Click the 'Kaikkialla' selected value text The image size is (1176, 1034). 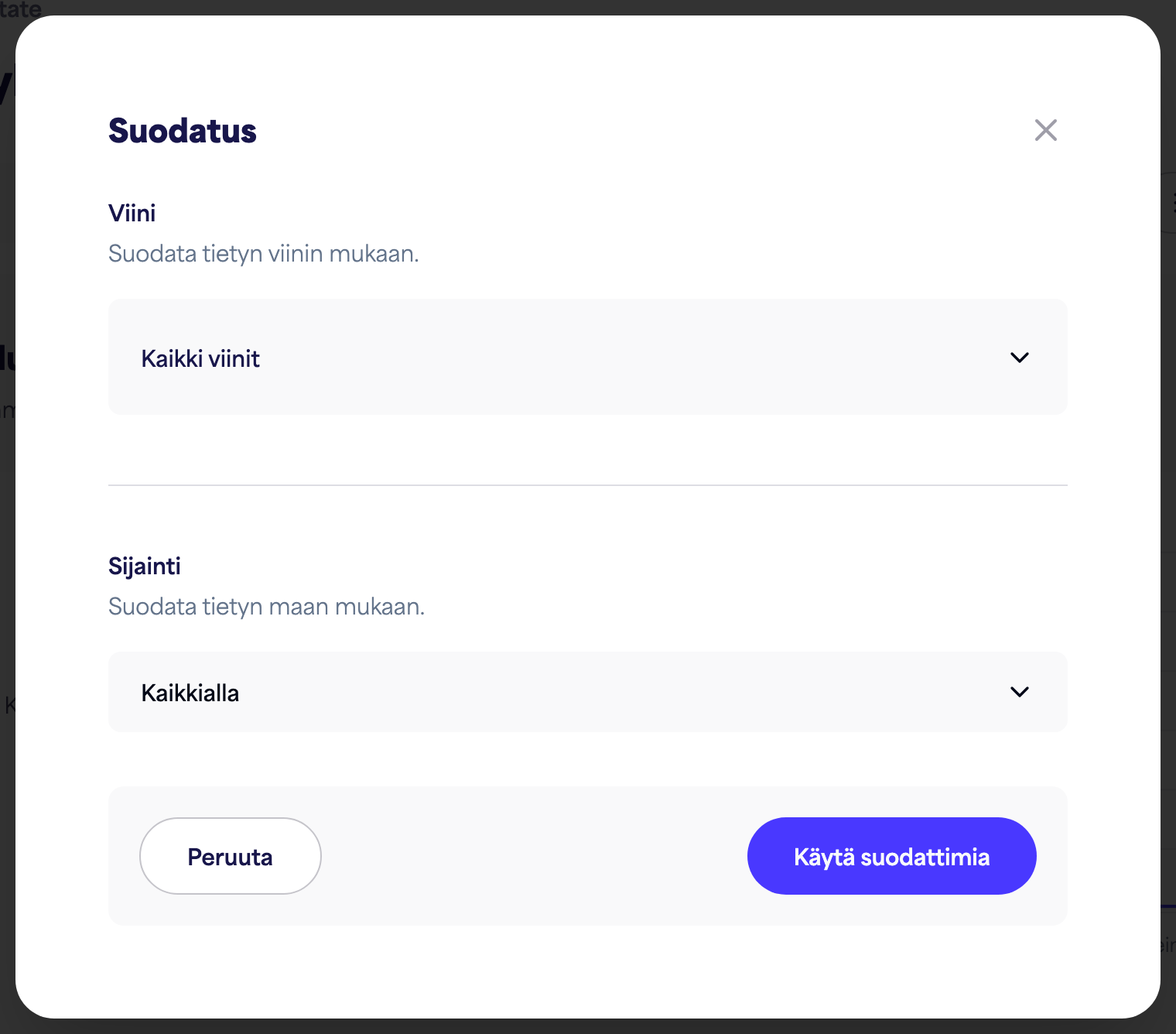(190, 693)
